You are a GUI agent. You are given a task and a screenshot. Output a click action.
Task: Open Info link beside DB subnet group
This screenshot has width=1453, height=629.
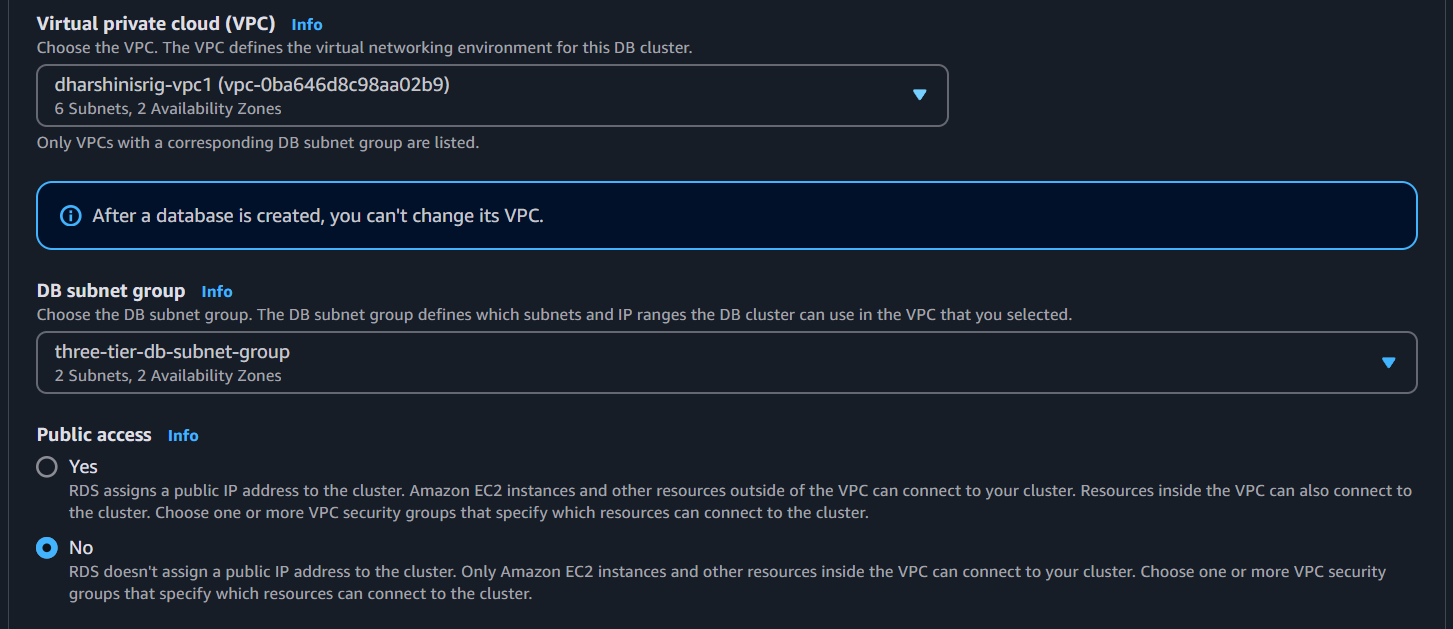tap(217, 291)
